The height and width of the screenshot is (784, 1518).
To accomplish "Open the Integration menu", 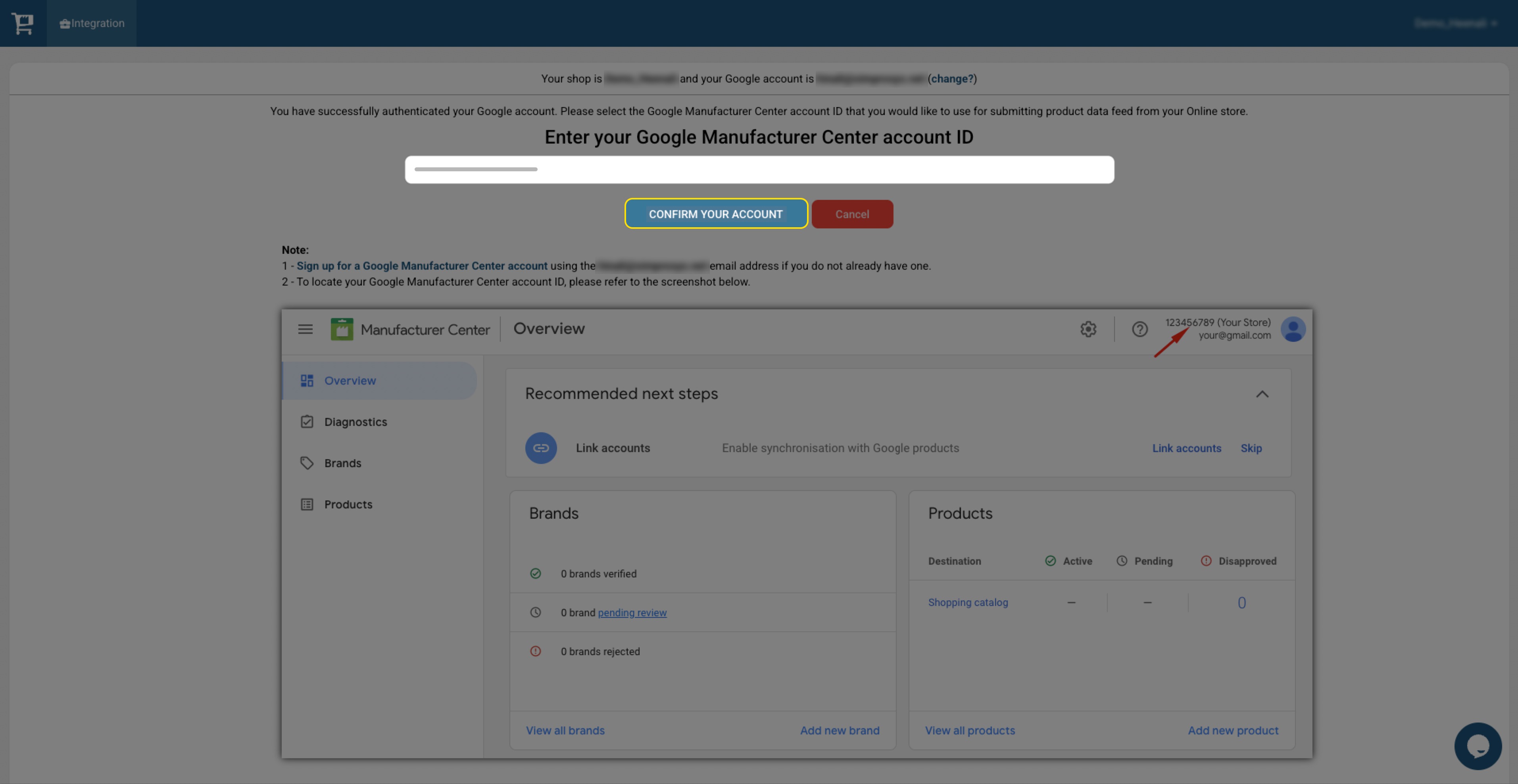I will 92,23.
